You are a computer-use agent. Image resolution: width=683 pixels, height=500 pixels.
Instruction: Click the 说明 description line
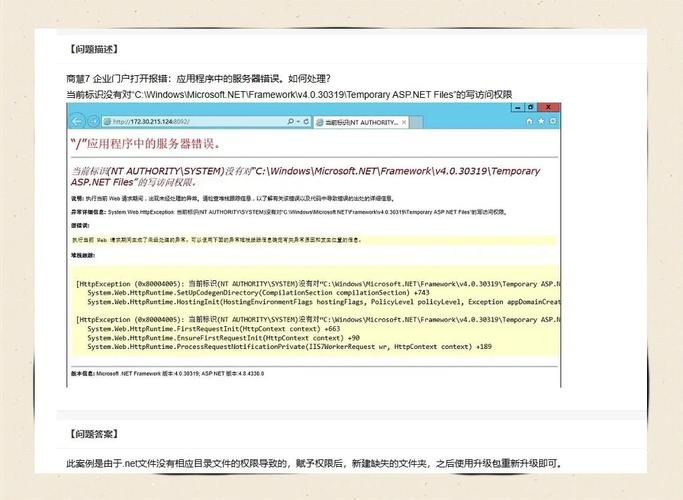(233, 199)
